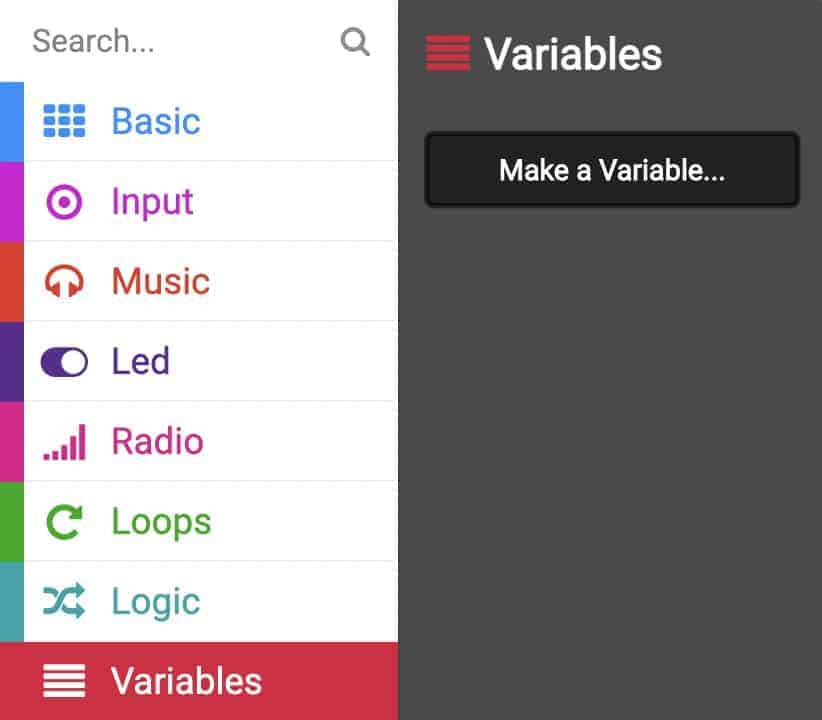Click the search magnifier icon
The width and height of the screenshot is (822, 720).
tap(355, 41)
